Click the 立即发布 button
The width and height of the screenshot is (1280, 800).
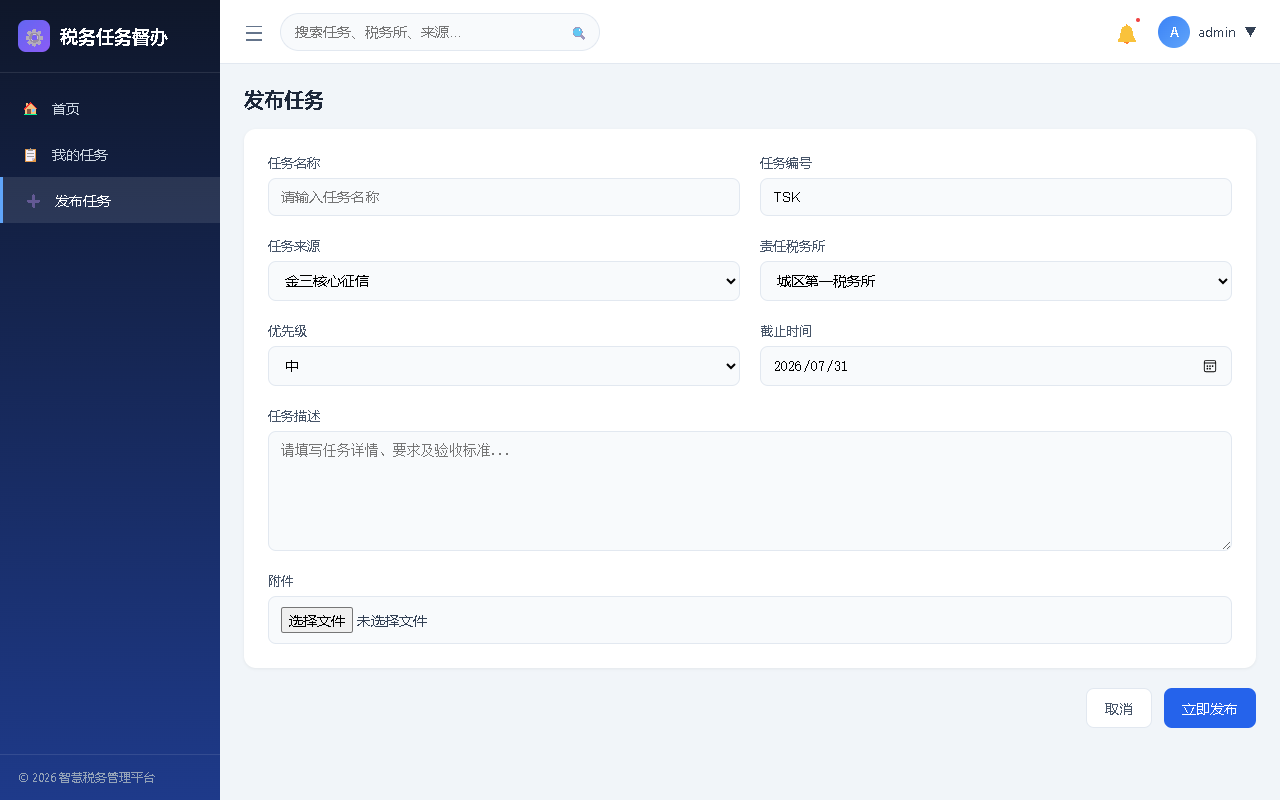click(x=1210, y=708)
